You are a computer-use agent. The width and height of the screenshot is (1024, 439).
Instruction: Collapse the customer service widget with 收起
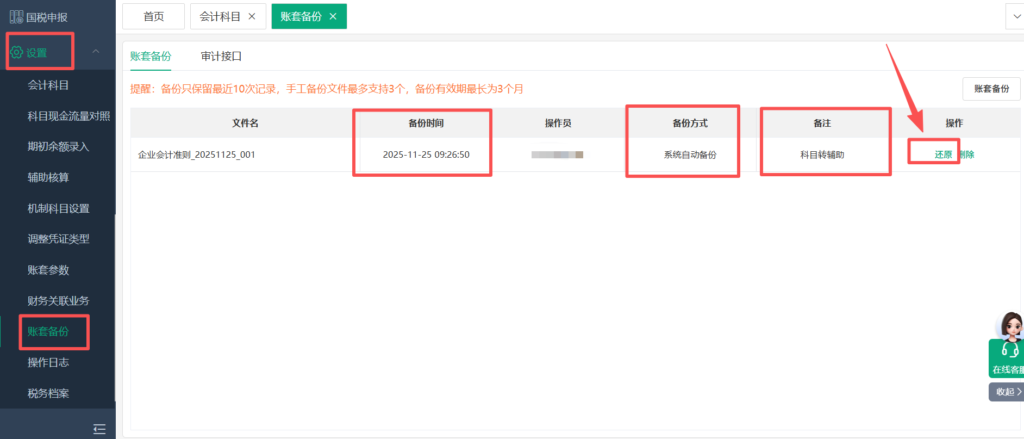point(1006,392)
